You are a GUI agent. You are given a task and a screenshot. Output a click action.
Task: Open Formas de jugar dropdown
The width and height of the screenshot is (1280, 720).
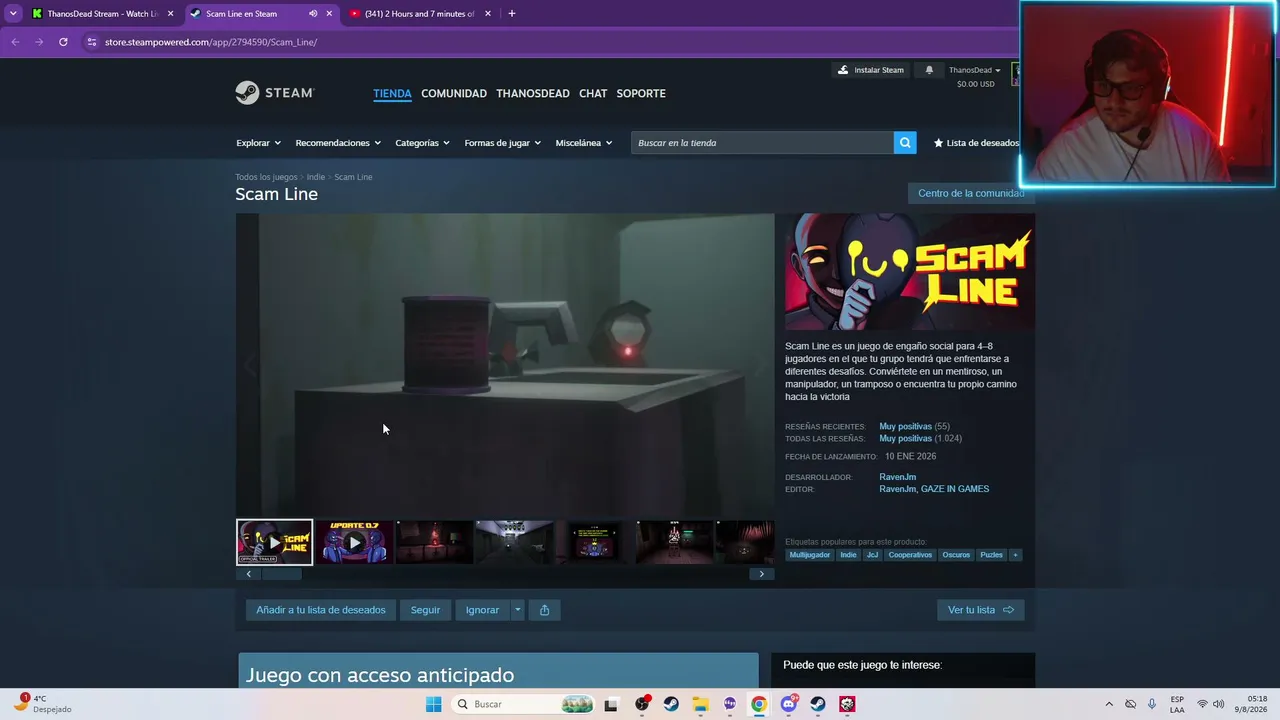pos(502,143)
